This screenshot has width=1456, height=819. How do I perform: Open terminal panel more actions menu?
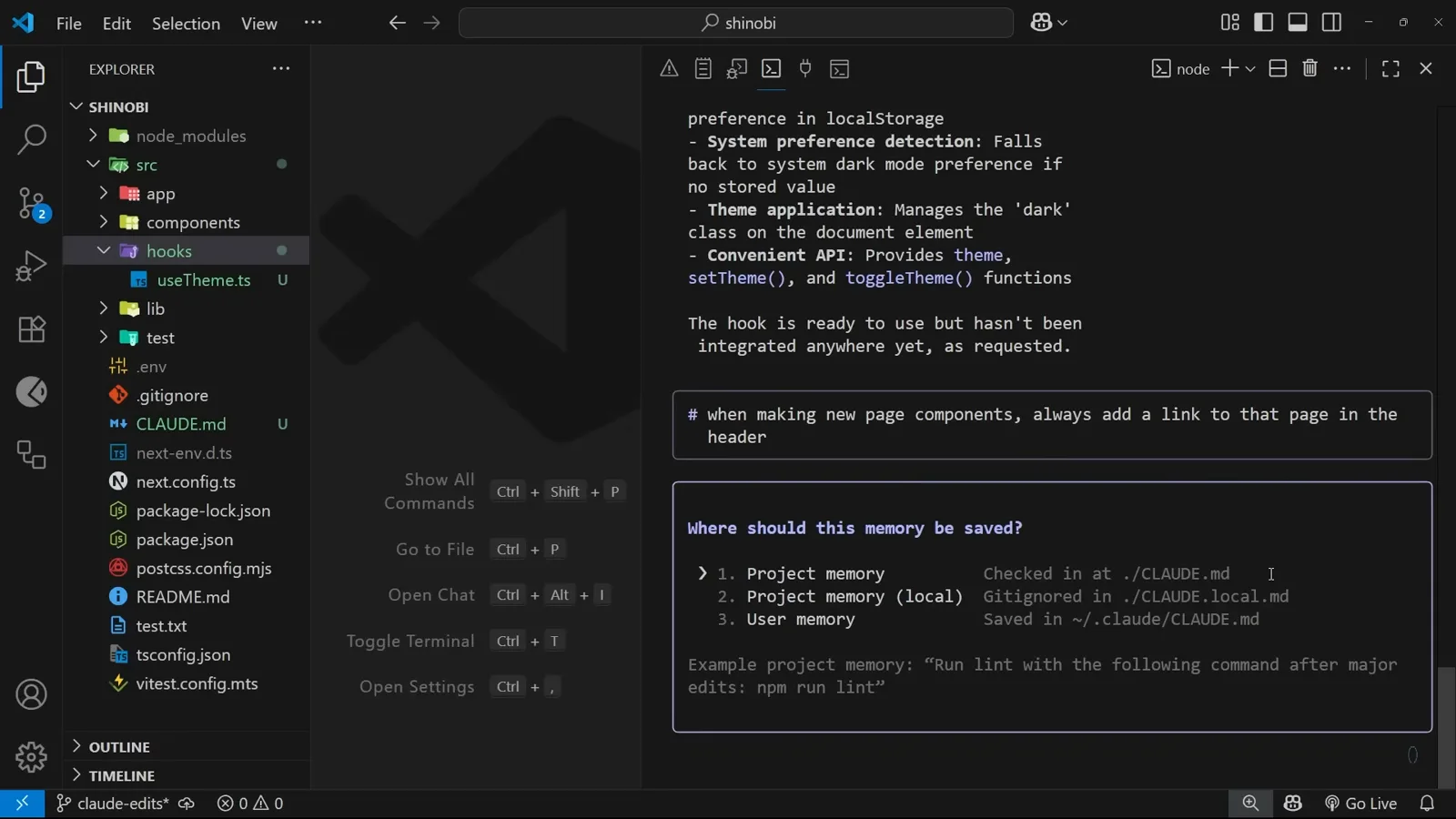click(1342, 68)
